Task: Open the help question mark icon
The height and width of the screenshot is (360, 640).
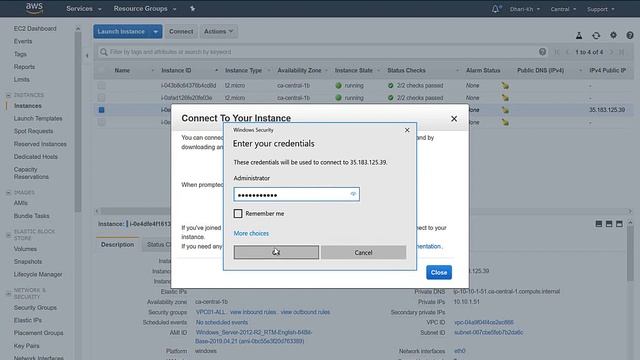Action: pos(630,36)
